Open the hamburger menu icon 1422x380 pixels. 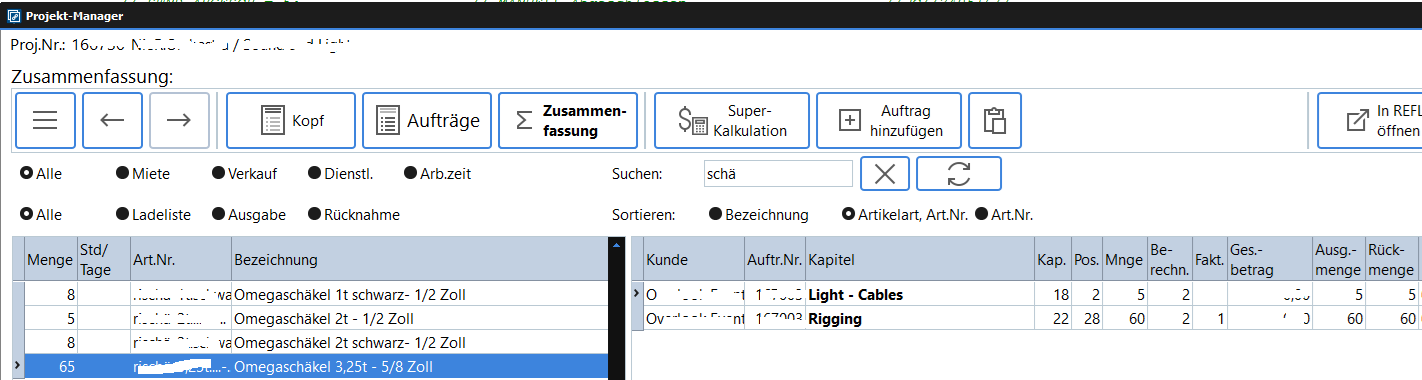(x=46, y=120)
